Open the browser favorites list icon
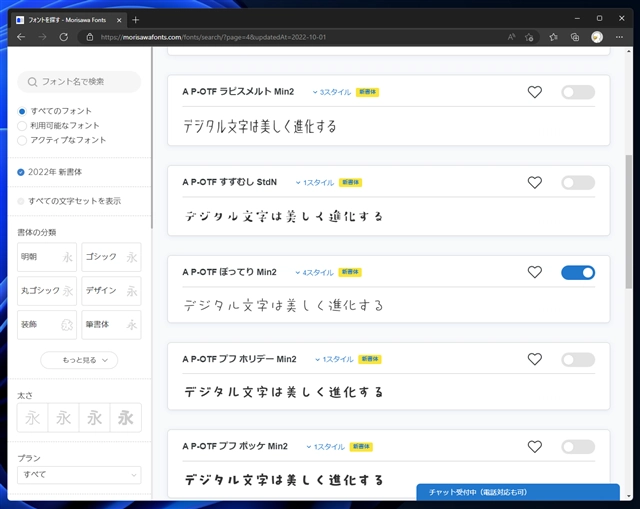The height and width of the screenshot is (509, 640). pyautogui.click(x=553, y=37)
